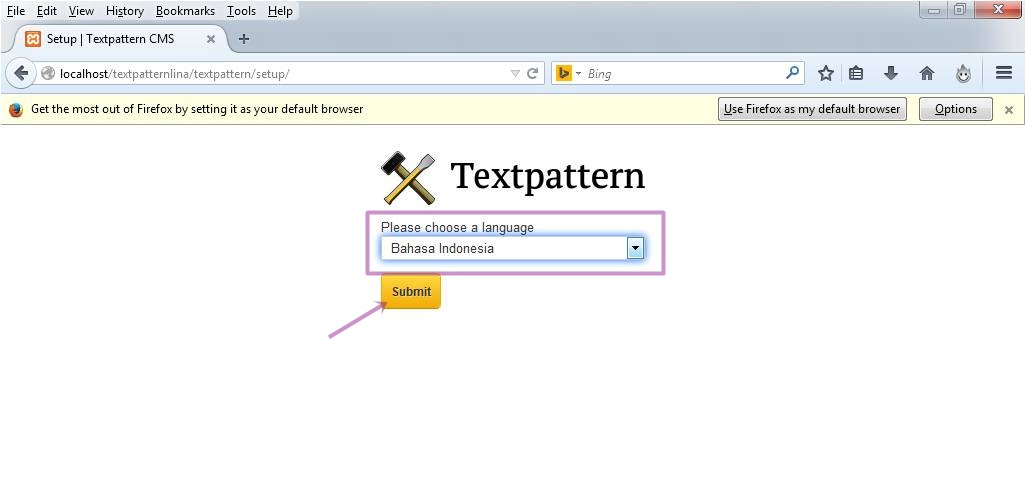
Task: Open the History menu
Action: click(x=125, y=11)
